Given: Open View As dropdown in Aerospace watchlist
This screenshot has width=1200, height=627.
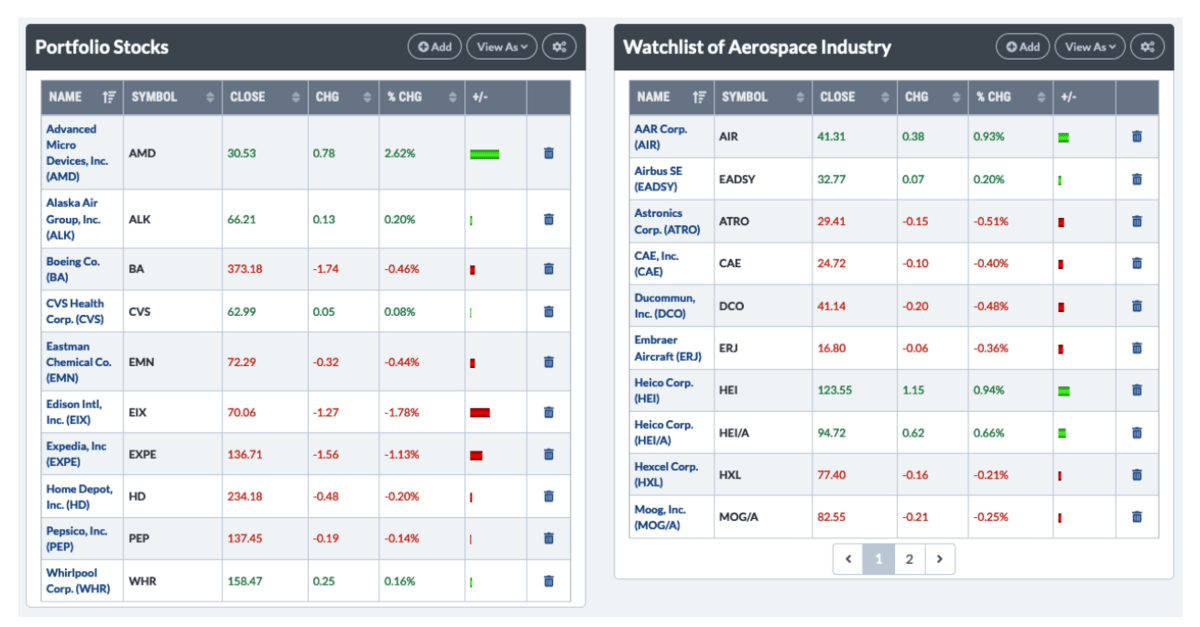Looking at the screenshot, I should pyautogui.click(x=1090, y=46).
